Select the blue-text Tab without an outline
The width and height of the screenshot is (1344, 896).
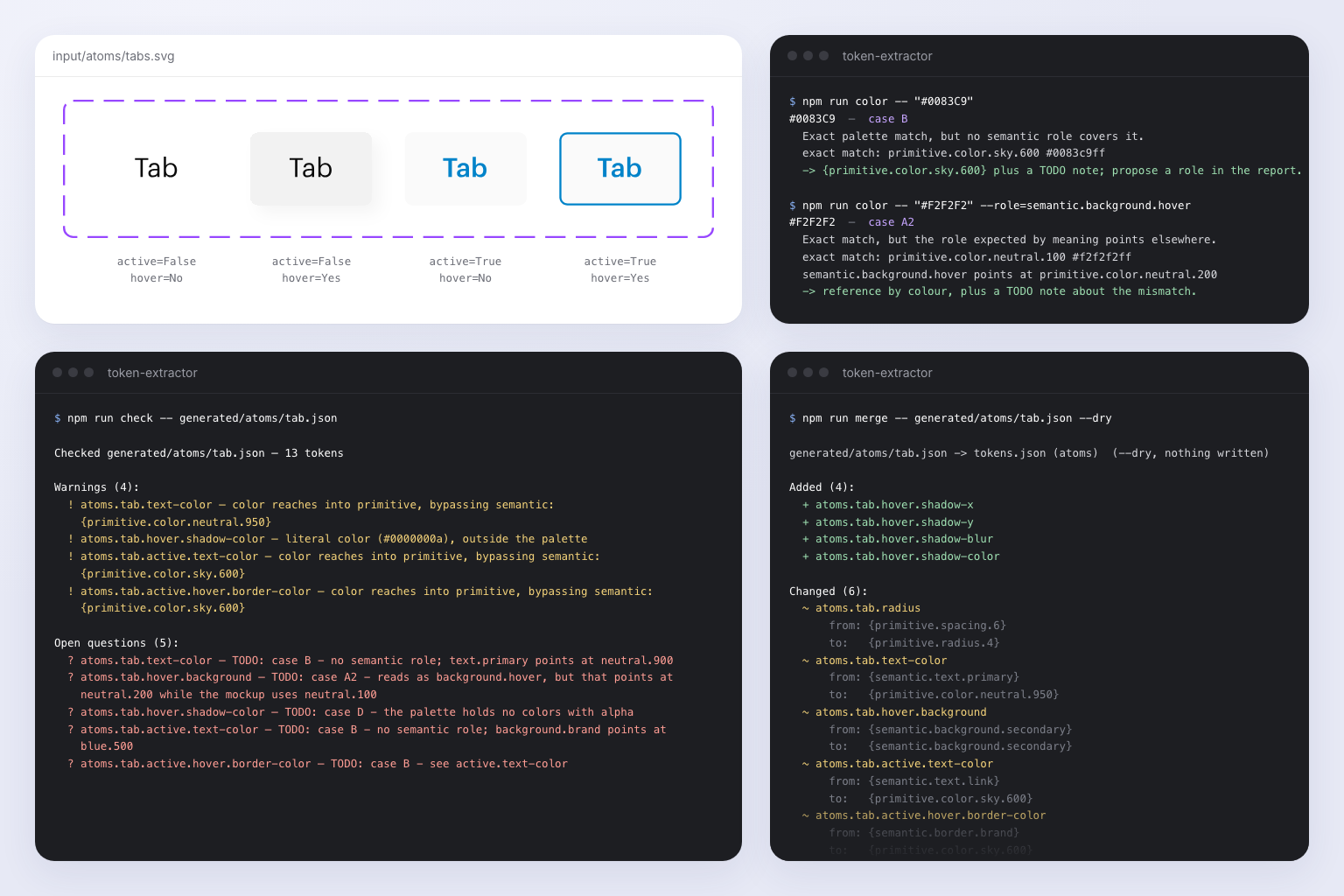465,168
